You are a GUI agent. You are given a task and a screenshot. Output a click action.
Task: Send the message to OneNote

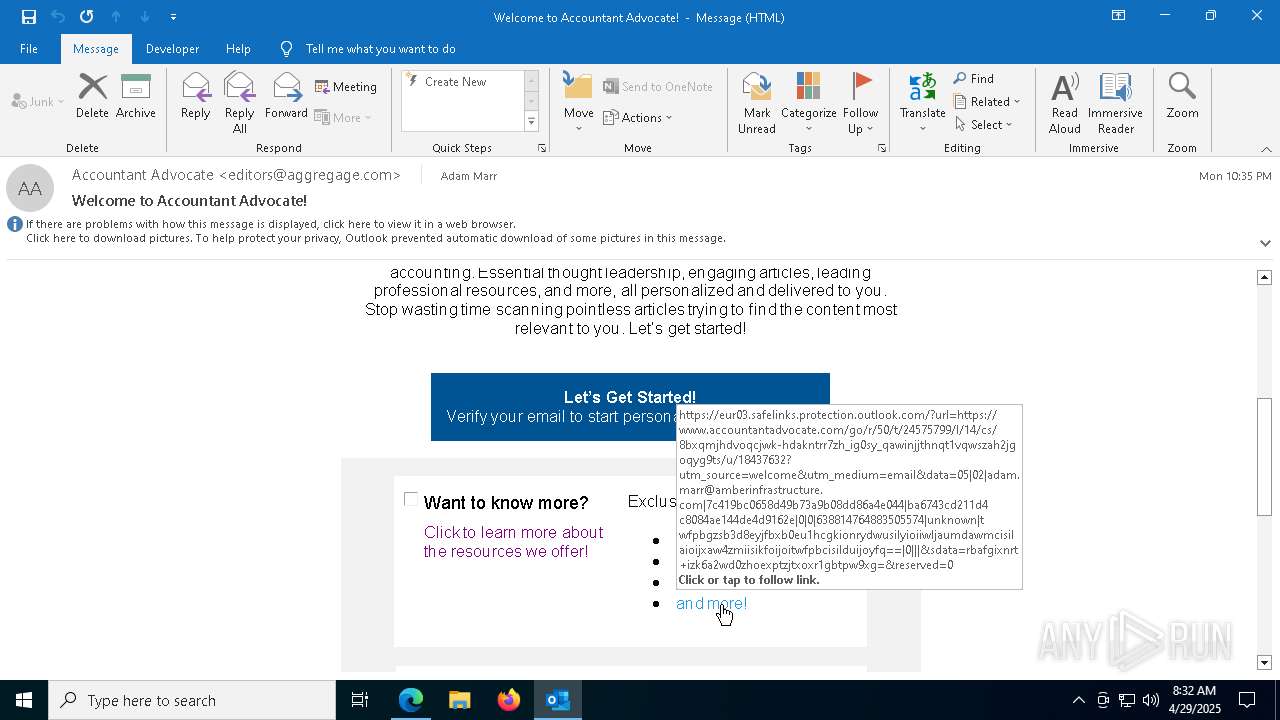pos(658,87)
